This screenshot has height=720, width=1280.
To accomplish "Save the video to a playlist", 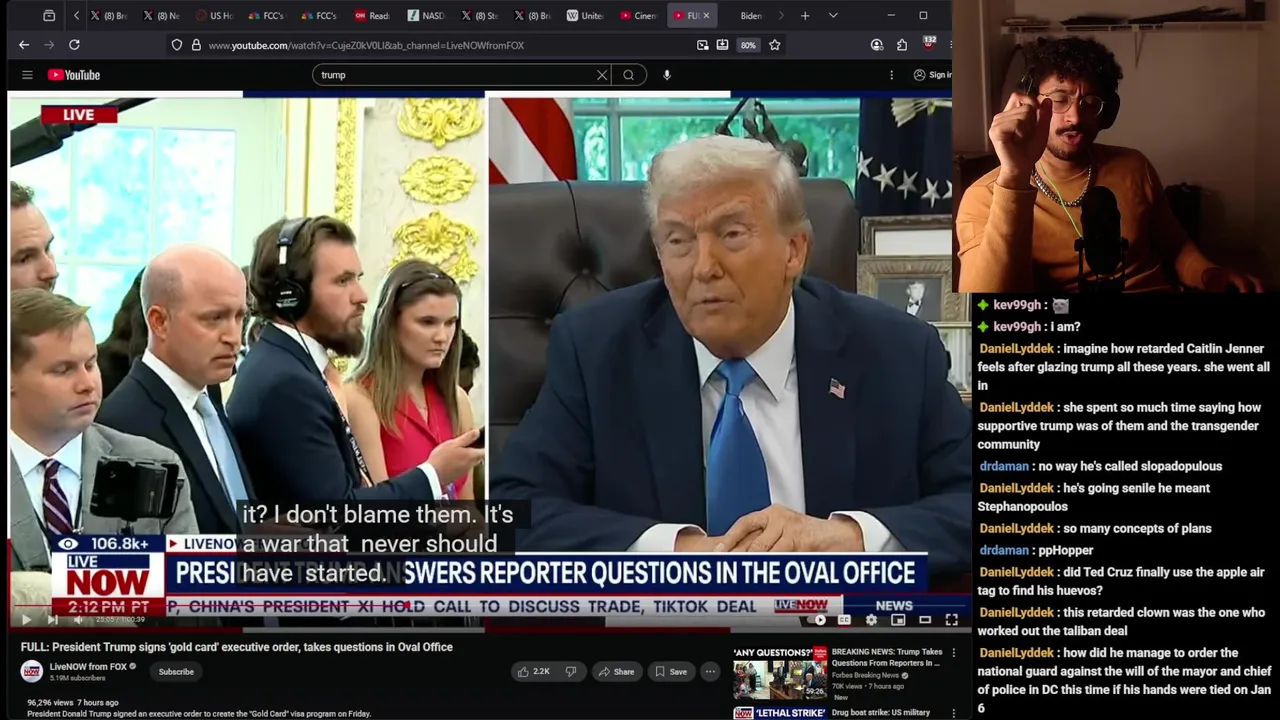I will (670, 672).
